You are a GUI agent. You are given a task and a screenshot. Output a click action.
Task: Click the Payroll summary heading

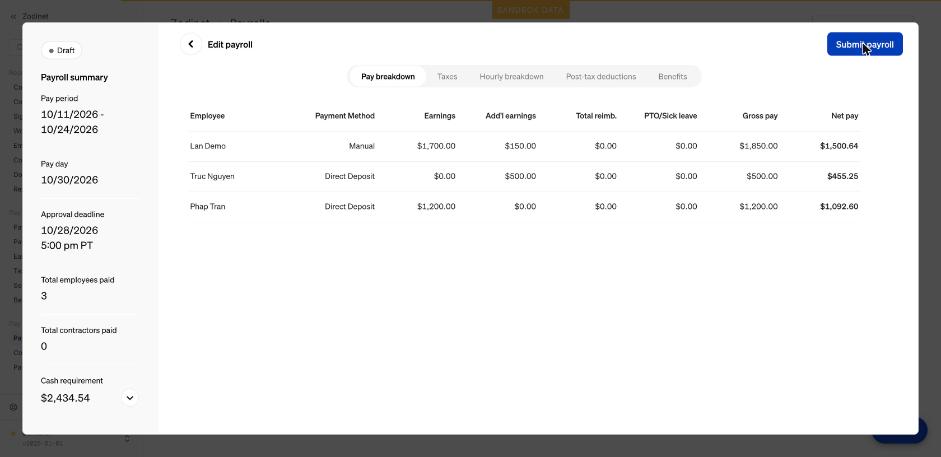tap(74, 77)
